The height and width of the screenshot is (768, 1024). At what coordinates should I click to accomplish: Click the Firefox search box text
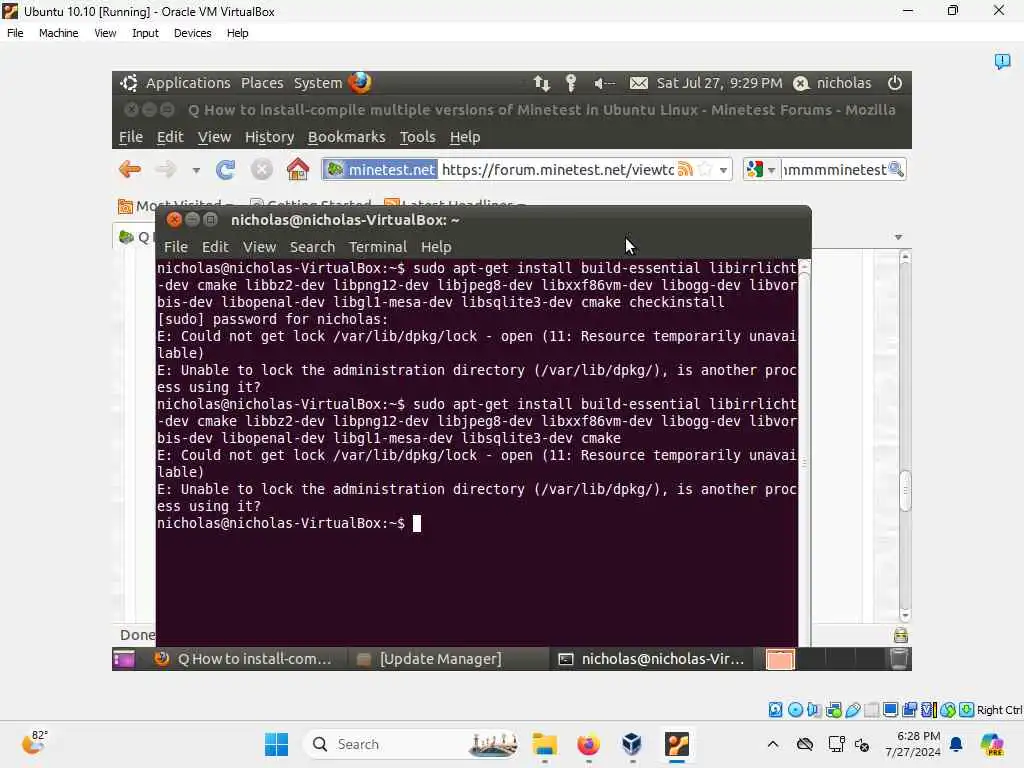coord(835,170)
